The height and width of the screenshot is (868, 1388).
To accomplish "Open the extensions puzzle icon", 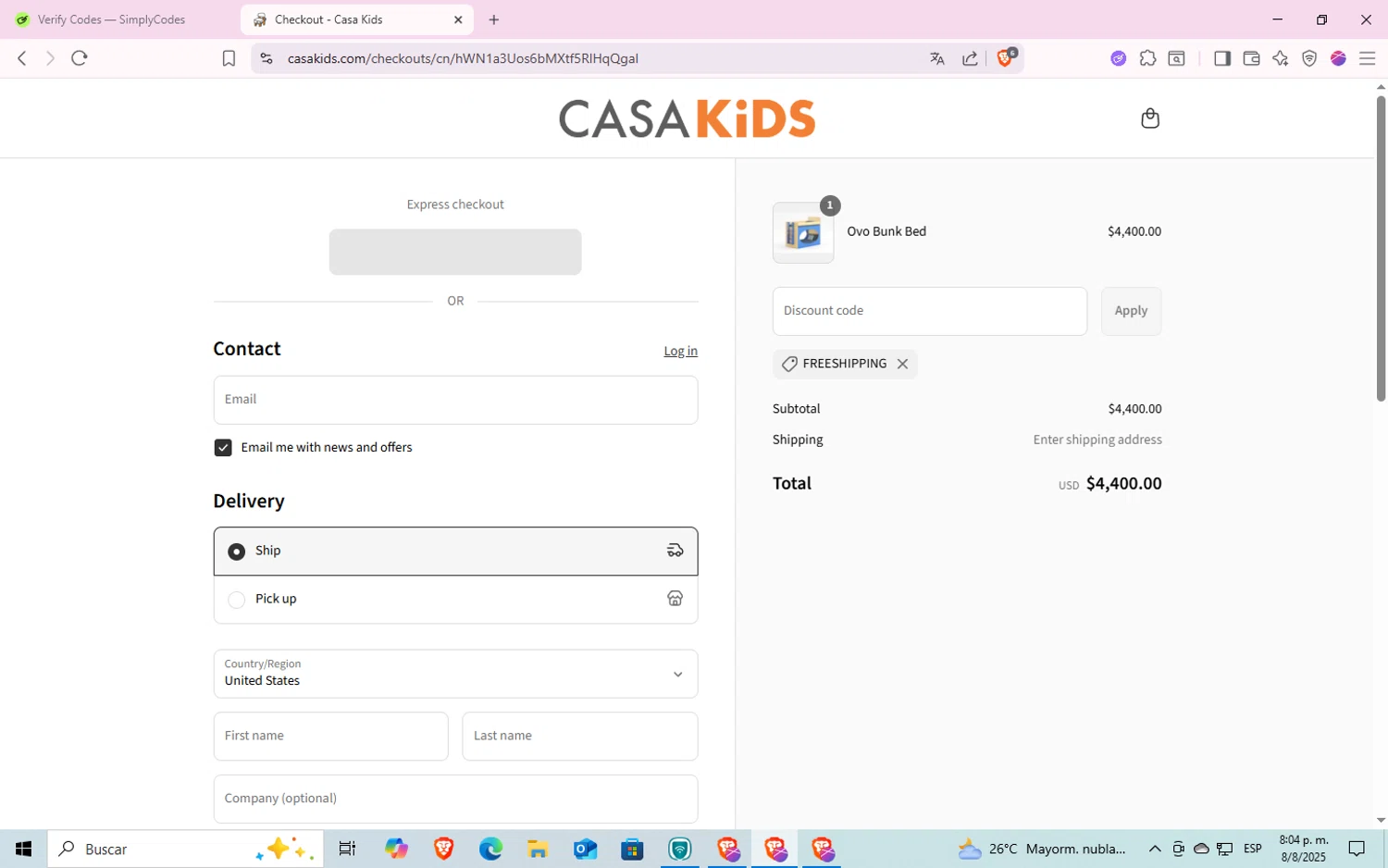I will pos(1147,58).
